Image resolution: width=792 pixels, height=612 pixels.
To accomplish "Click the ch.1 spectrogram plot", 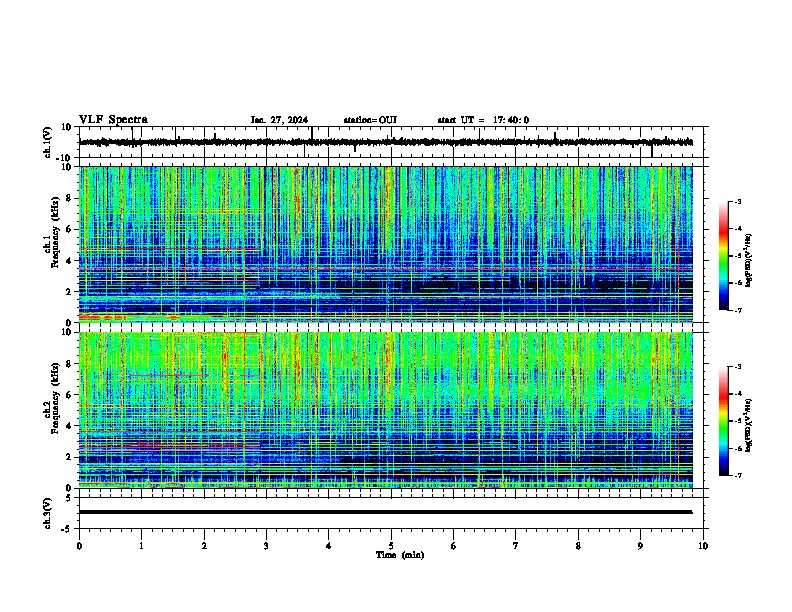I will (x=386, y=244).
